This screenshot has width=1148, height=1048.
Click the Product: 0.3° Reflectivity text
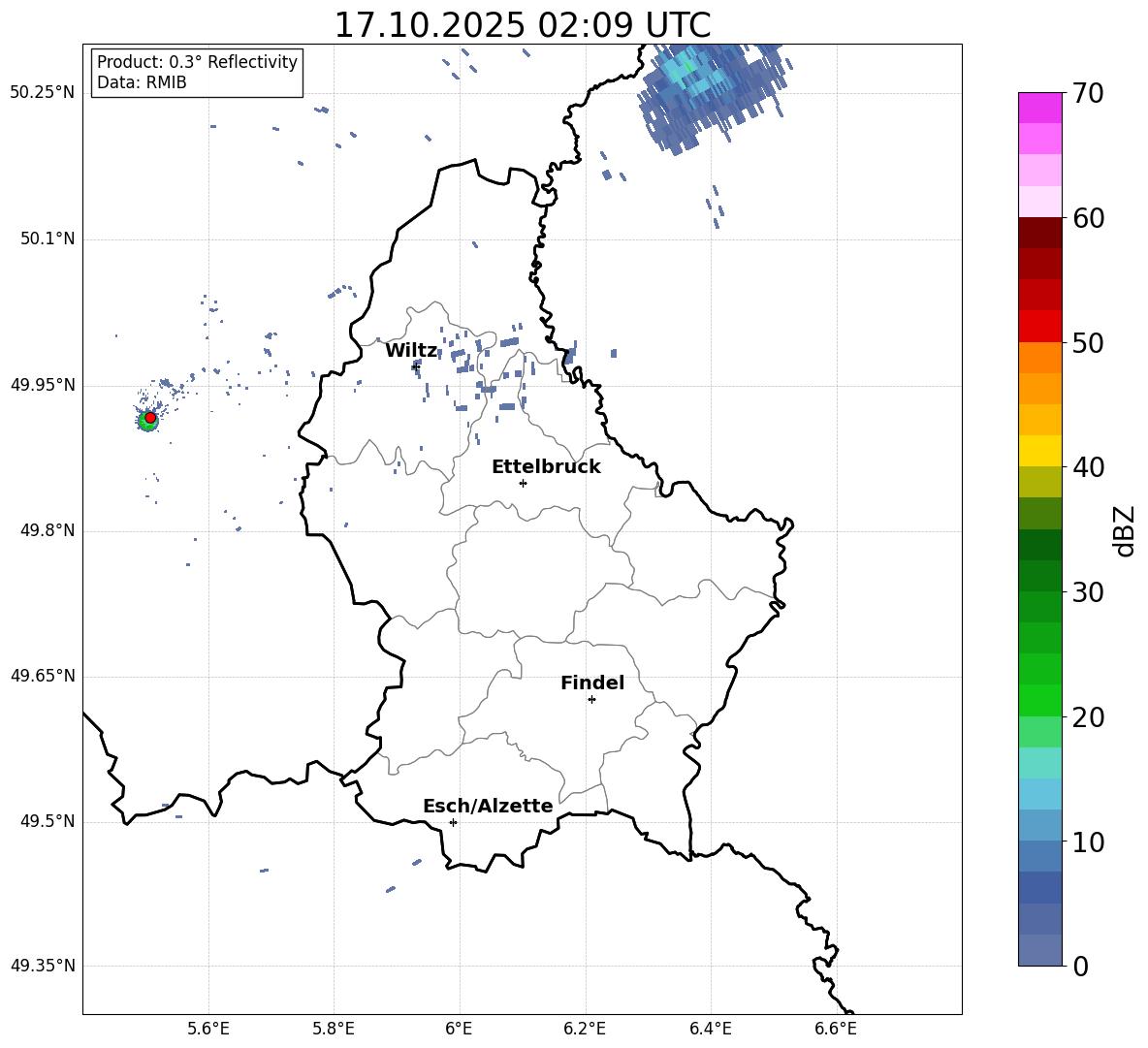197,62
